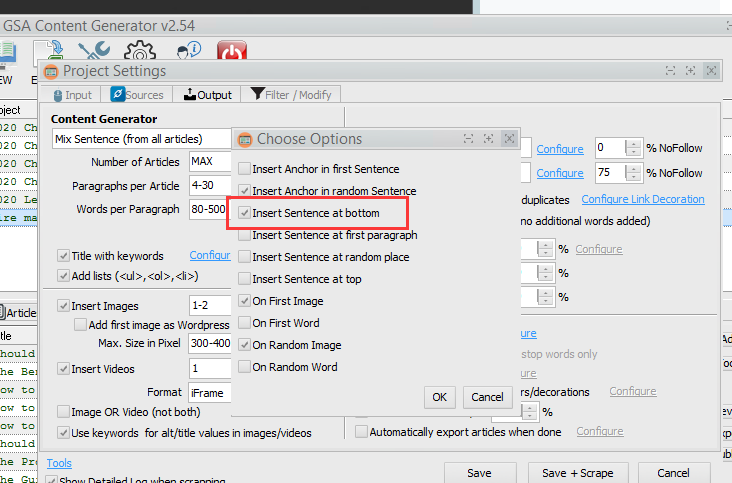Adjust the percent spinner beside greyed Configure
The image size is (732, 483).
[545, 249]
